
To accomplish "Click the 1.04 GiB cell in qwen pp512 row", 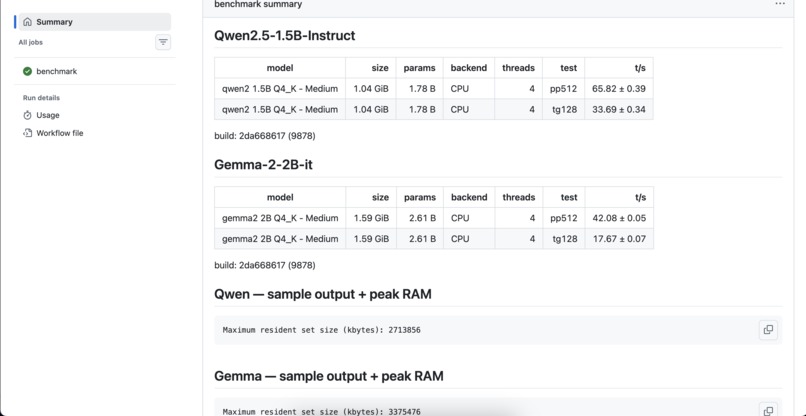I will pos(371,88).
